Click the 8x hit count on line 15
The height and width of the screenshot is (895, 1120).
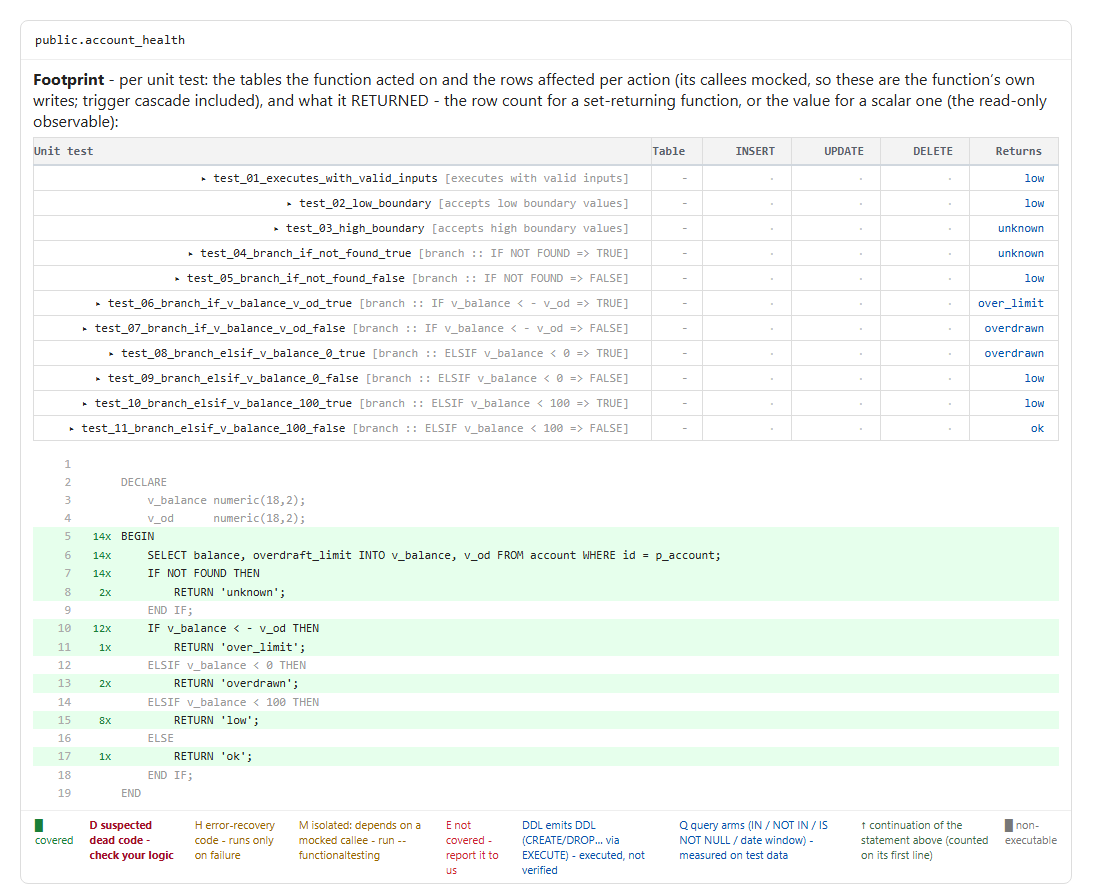[105, 721]
